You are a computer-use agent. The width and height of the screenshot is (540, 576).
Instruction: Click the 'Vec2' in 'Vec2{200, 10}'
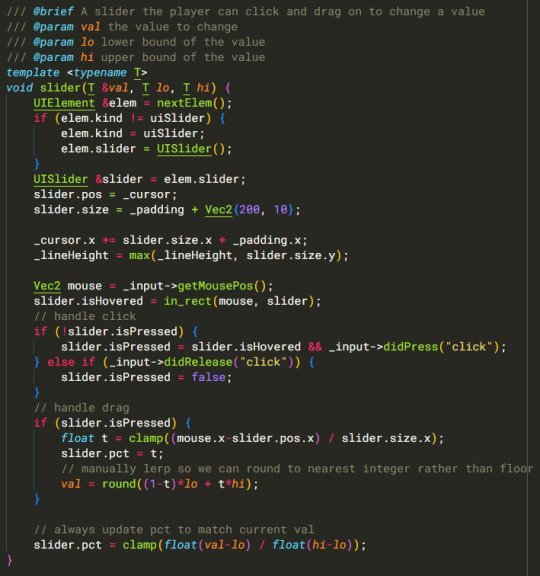pos(219,210)
